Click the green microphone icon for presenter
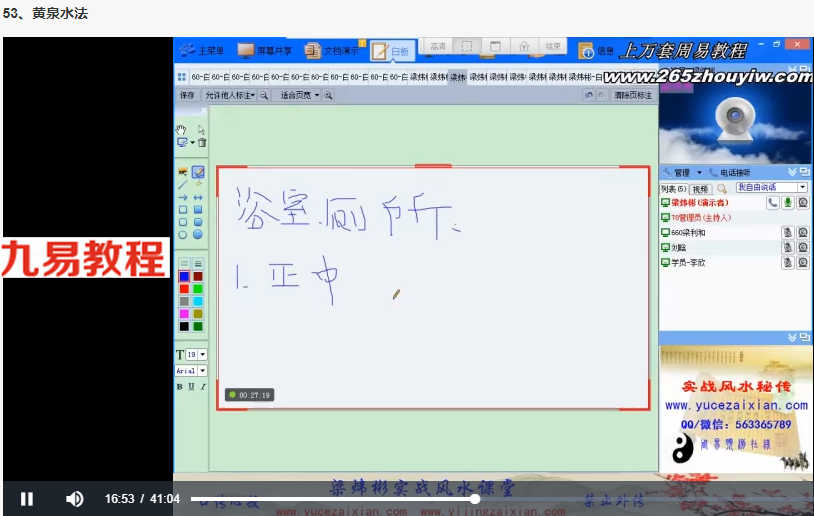This screenshot has height=516, width=814. (788, 202)
